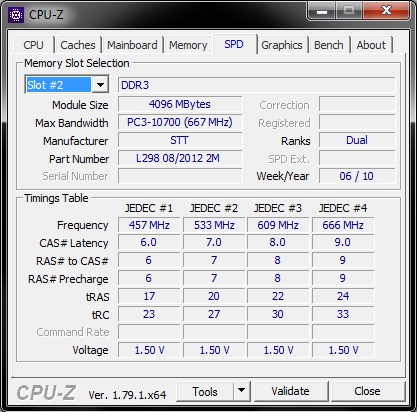This screenshot has width=417, height=412.
Task: Expand the Tools button dropdown arrow
Action: point(242,391)
